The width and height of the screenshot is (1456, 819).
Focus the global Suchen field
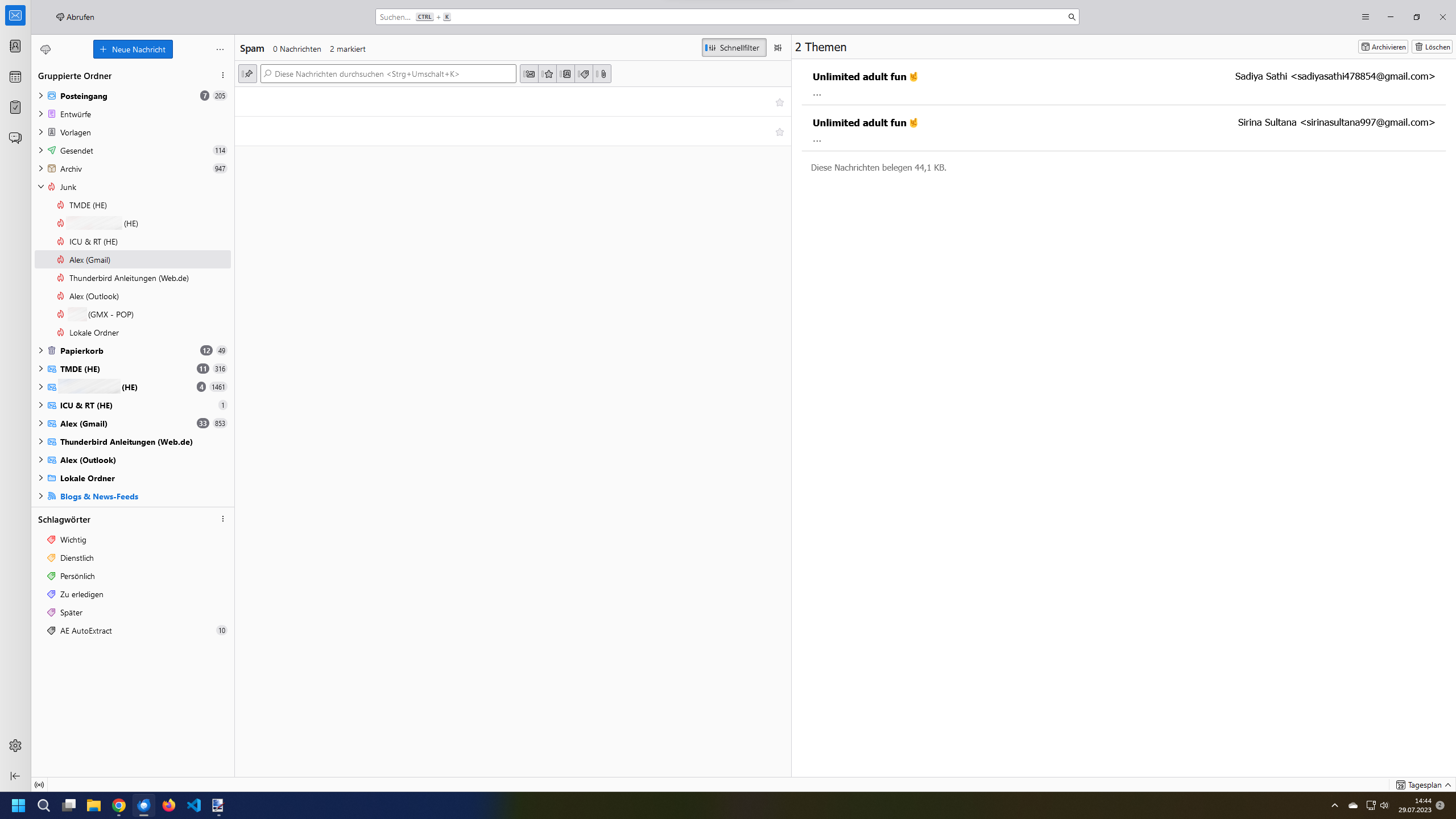coord(727,17)
